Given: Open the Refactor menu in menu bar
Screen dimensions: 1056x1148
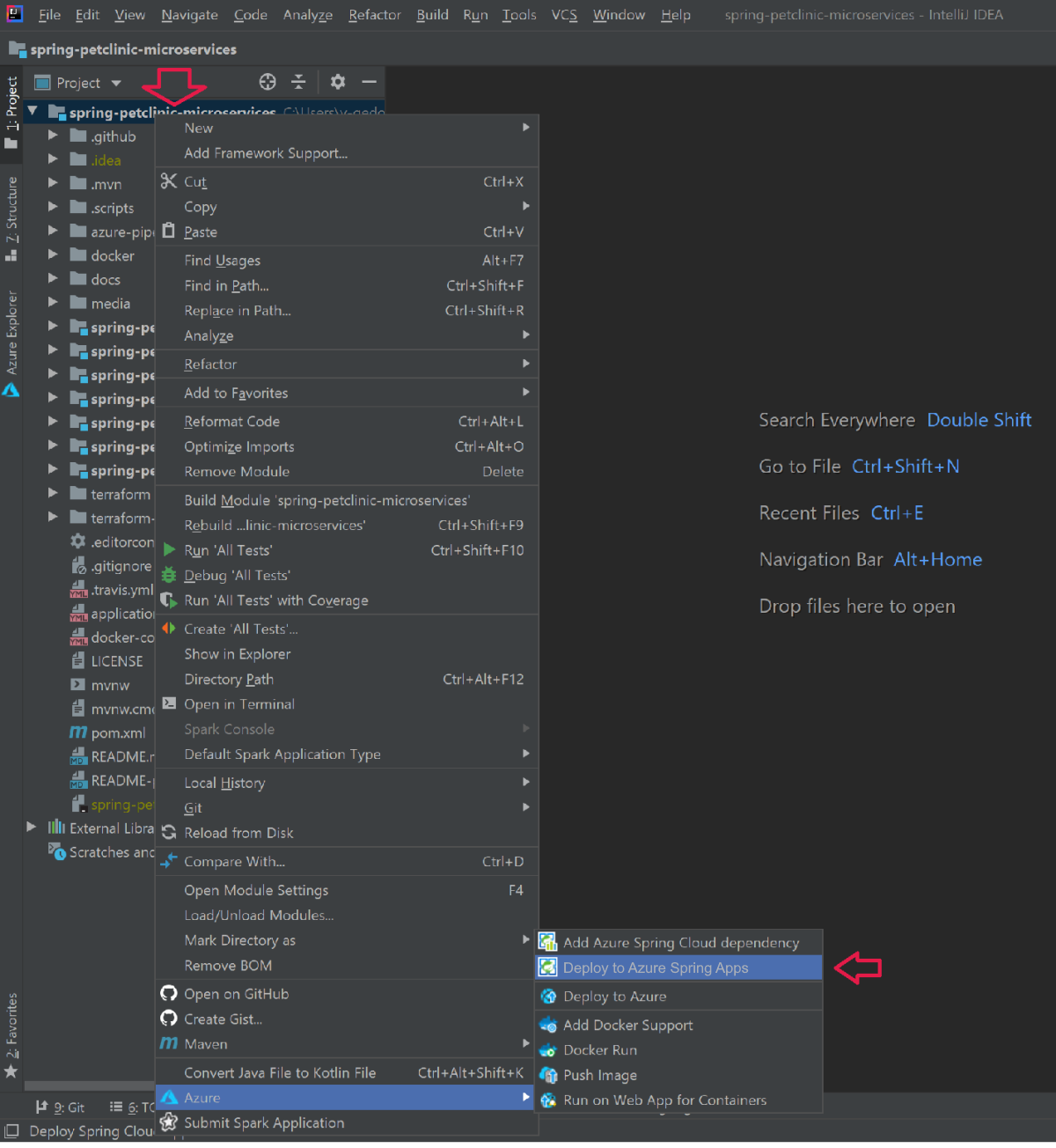Looking at the screenshot, I should 375,15.
